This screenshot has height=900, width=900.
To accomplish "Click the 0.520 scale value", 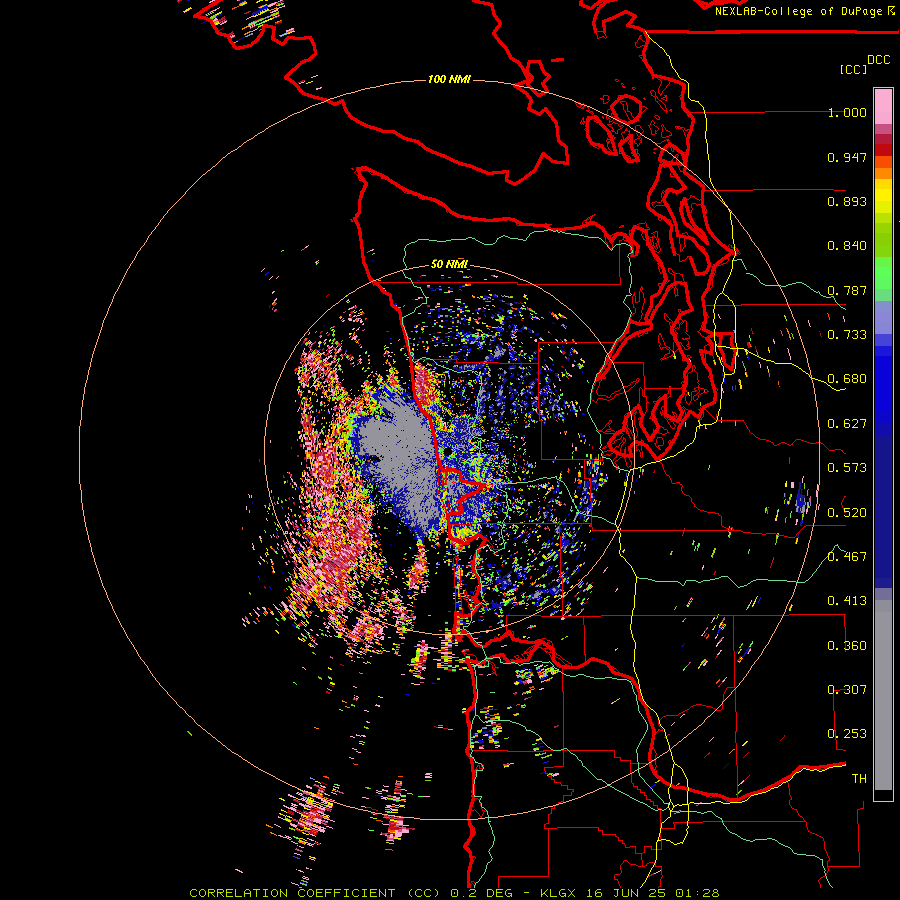I will click(x=847, y=512).
